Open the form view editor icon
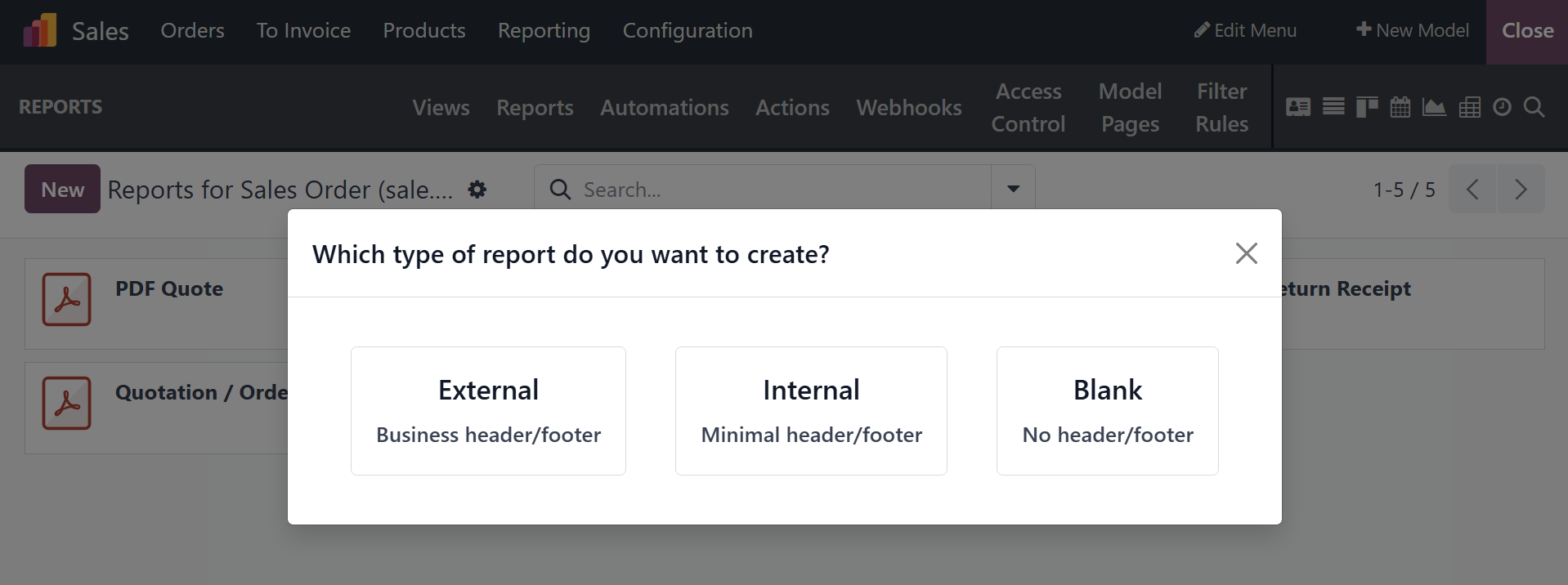Screen dimensions: 1568x585 coord(1297,107)
